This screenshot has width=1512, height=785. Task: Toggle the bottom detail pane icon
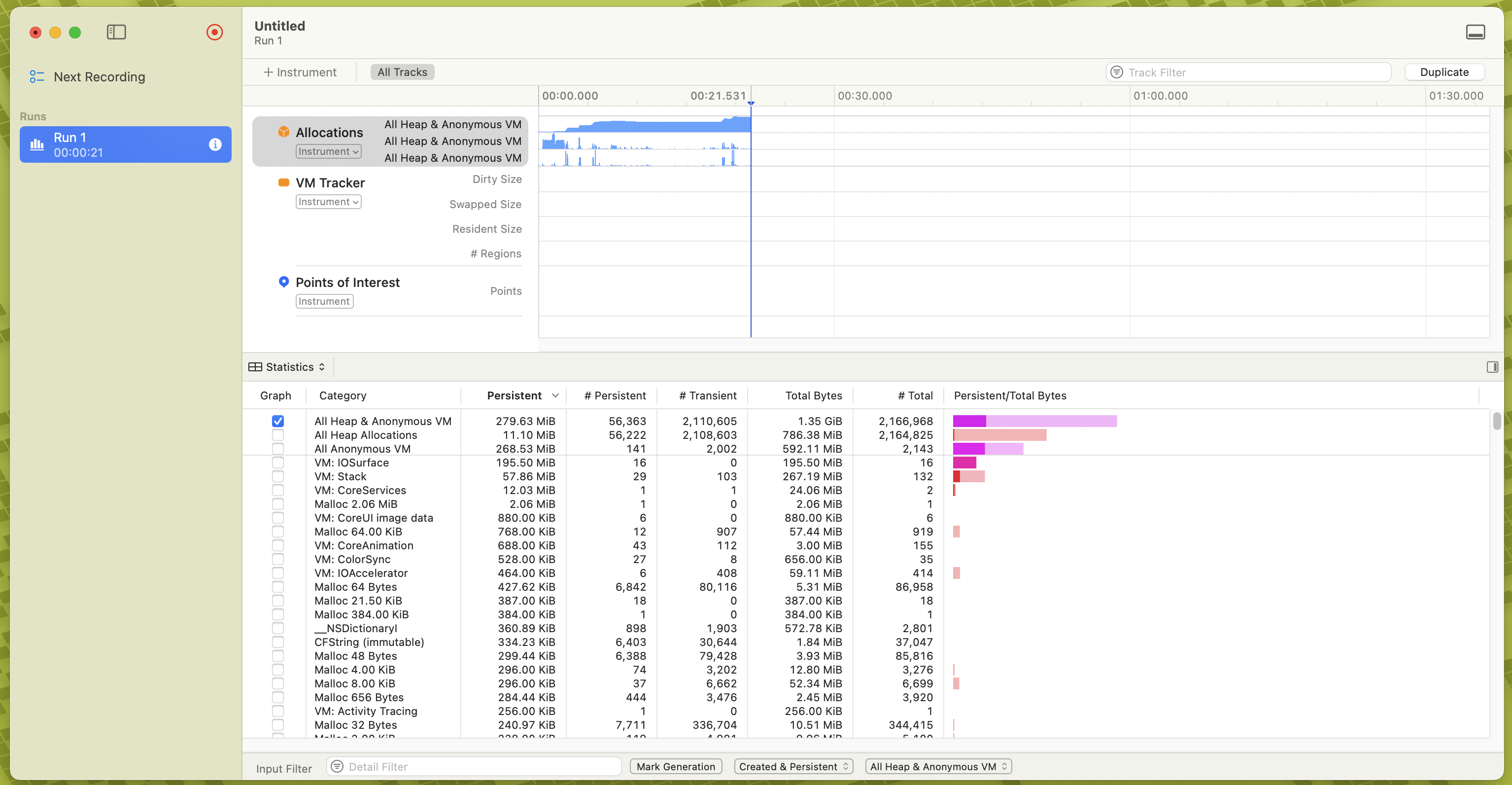1475,32
